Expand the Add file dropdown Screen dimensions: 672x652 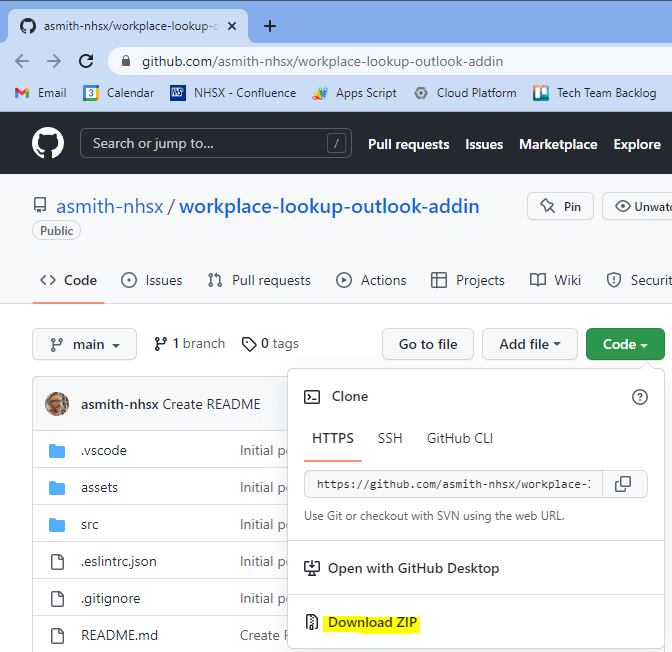click(530, 344)
